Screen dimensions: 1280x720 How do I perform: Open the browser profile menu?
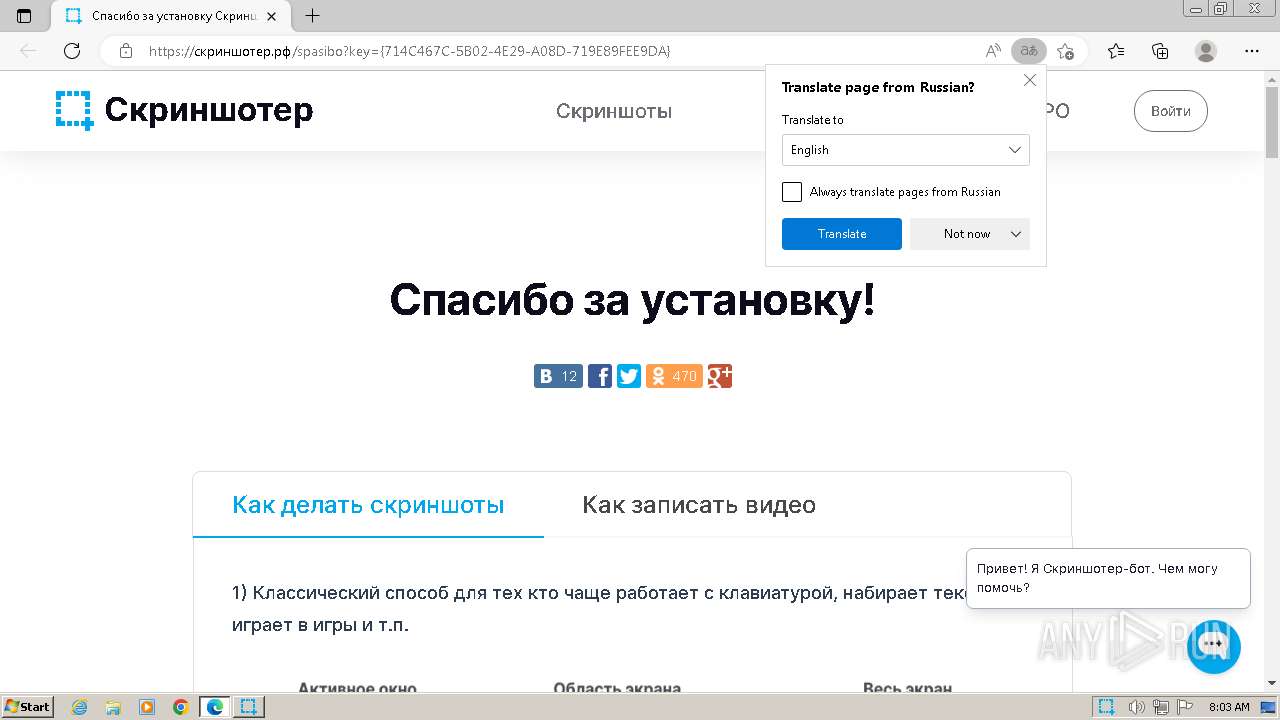1206,51
